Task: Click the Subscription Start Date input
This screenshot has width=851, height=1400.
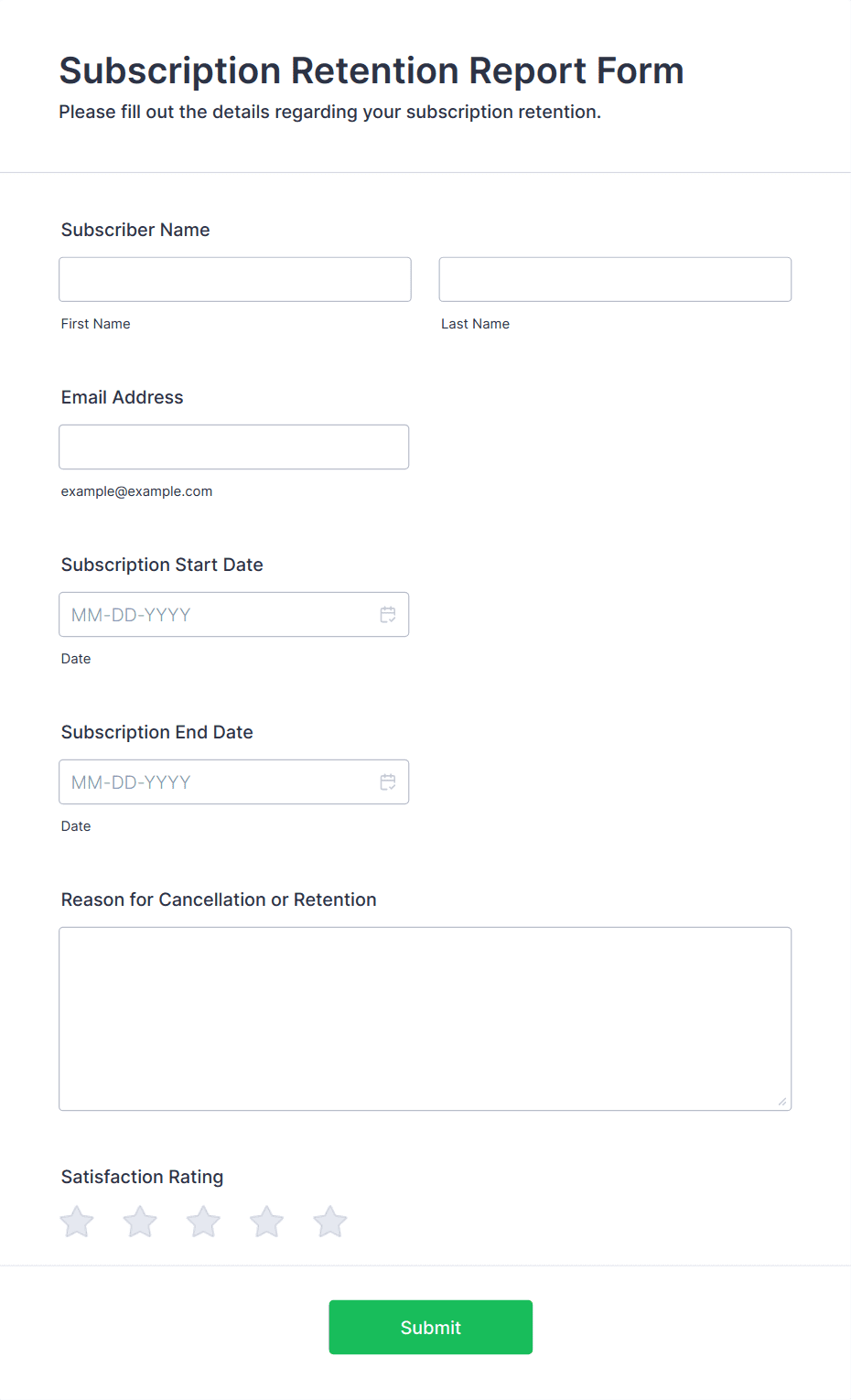Action: point(234,615)
